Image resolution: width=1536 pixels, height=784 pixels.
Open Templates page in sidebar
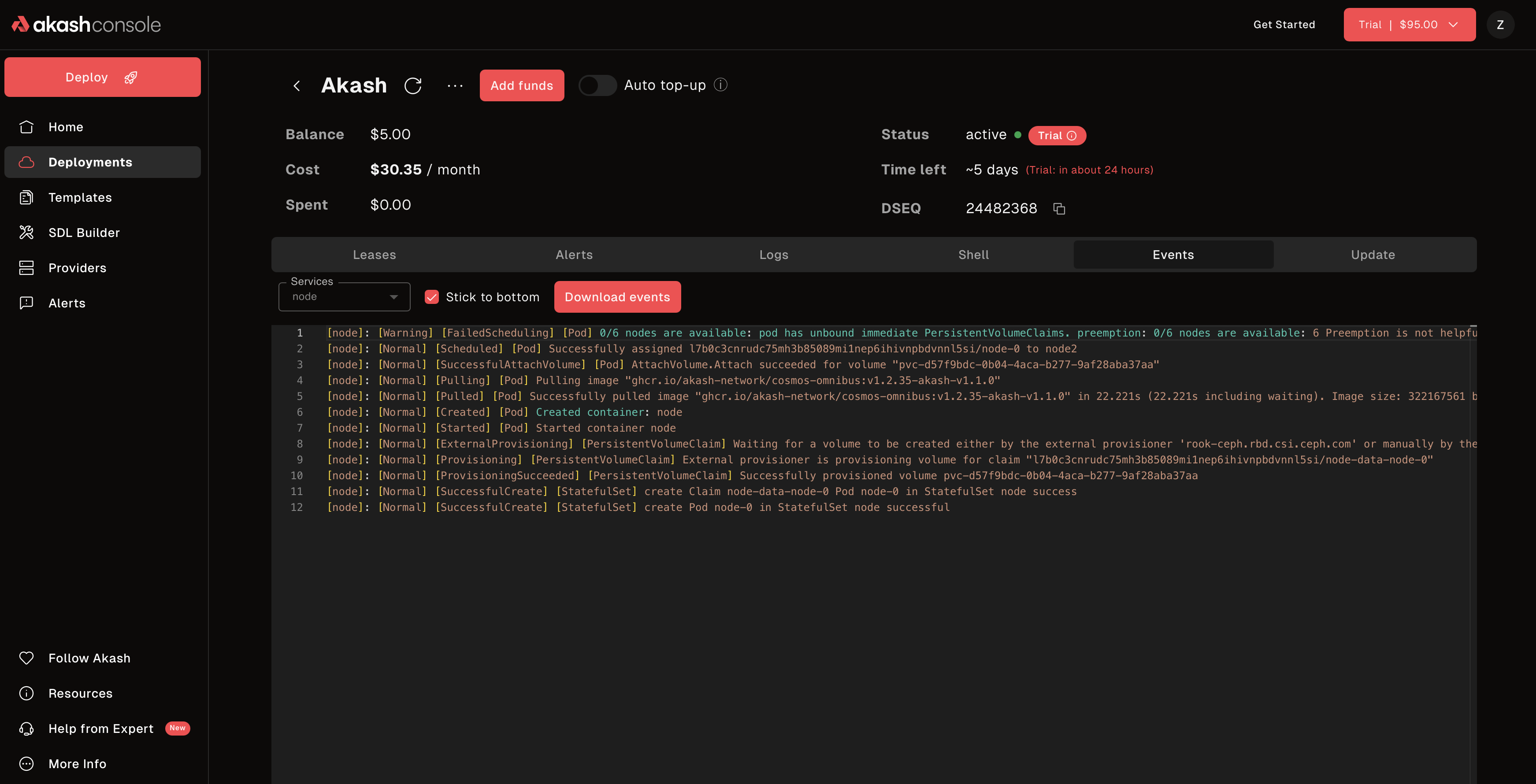[x=80, y=197]
